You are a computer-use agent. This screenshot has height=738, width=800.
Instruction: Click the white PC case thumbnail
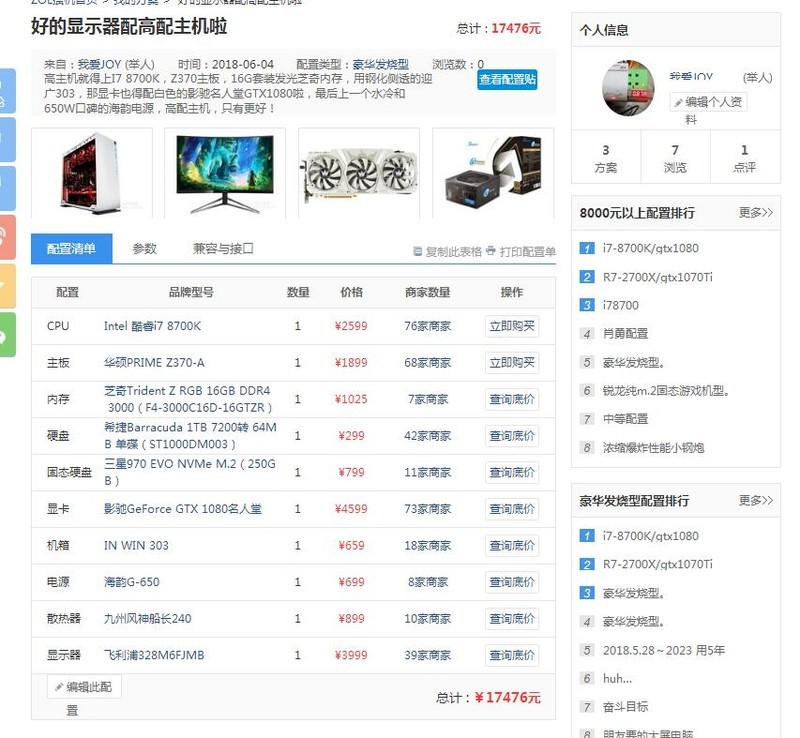[92, 174]
